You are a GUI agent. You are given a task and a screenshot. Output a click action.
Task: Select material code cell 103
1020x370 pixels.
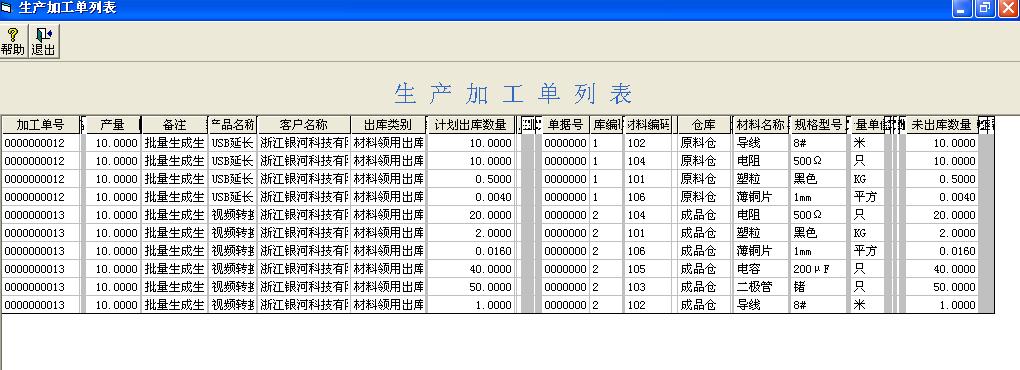coord(649,287)
